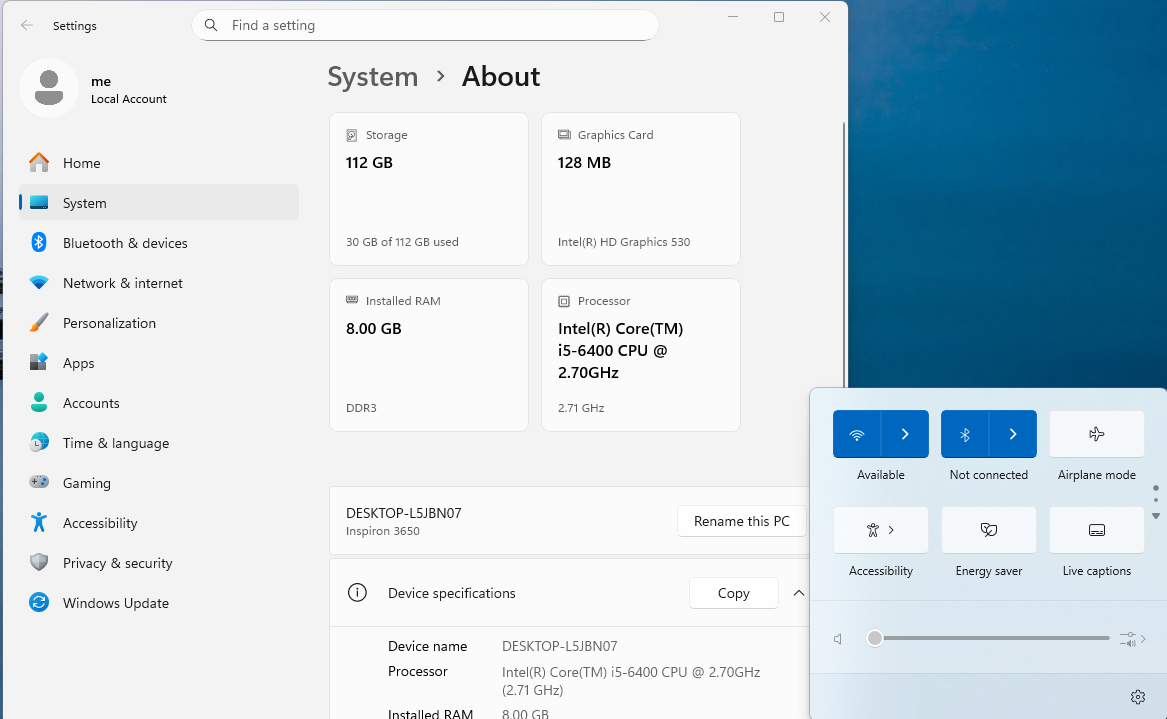
Task: Click the search magnifier icon
Action: pos(211,25)
